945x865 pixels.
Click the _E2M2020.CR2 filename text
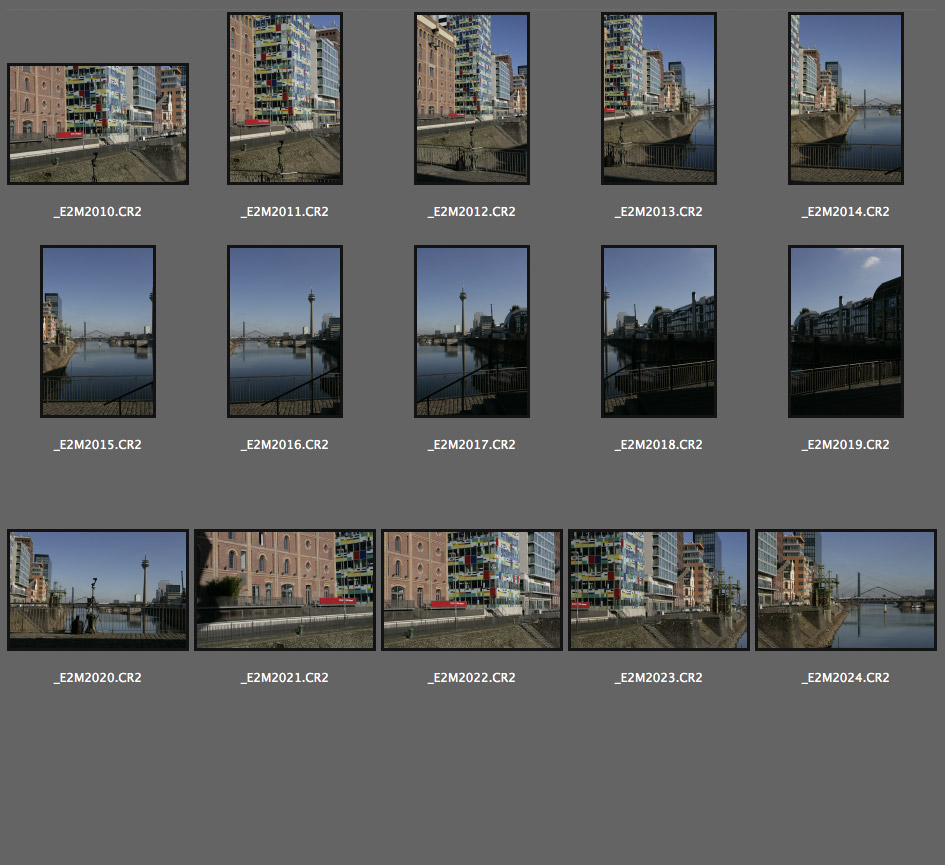[98, 678]
